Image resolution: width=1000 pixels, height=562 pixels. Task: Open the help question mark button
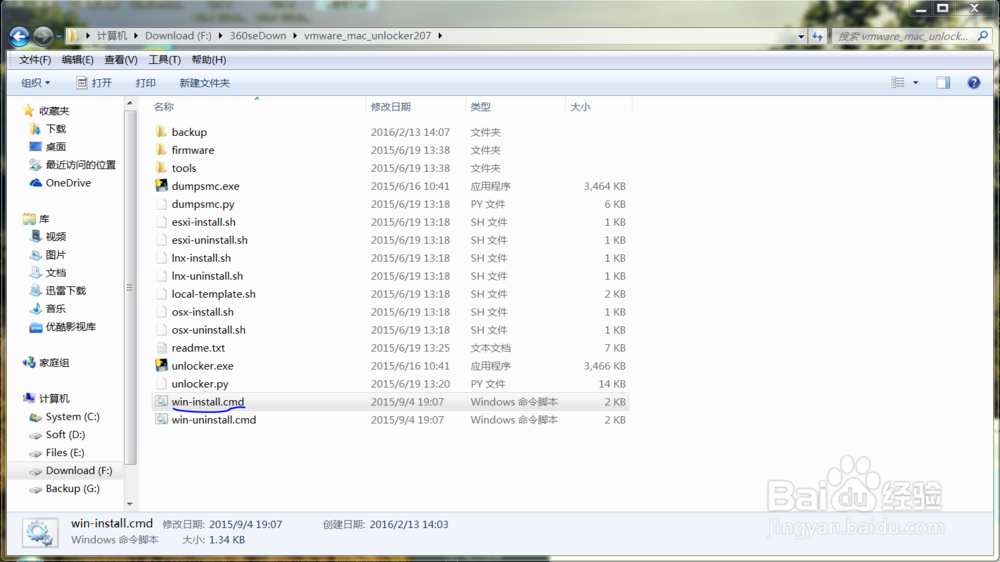pos(973,82)
